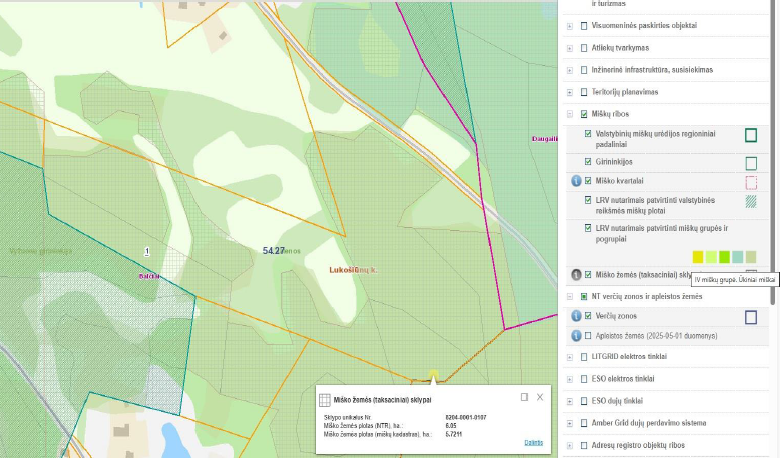The height and width of the screenshot is (458, 780).
Task: Enable Inžinerinė infrastruktūra, susisiekimas layer
Action: coord(584,70)
